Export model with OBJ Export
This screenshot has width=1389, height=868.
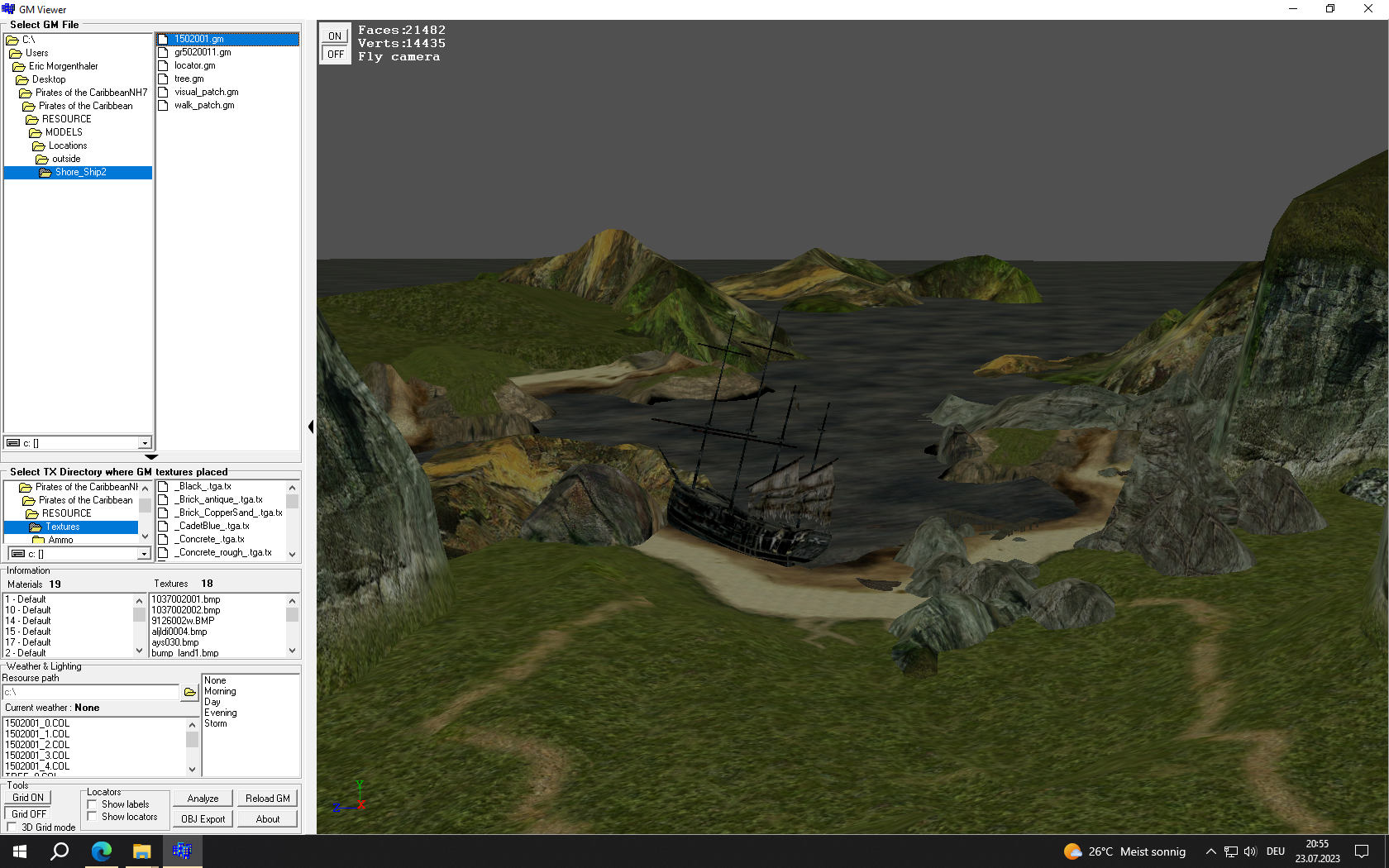203,819
